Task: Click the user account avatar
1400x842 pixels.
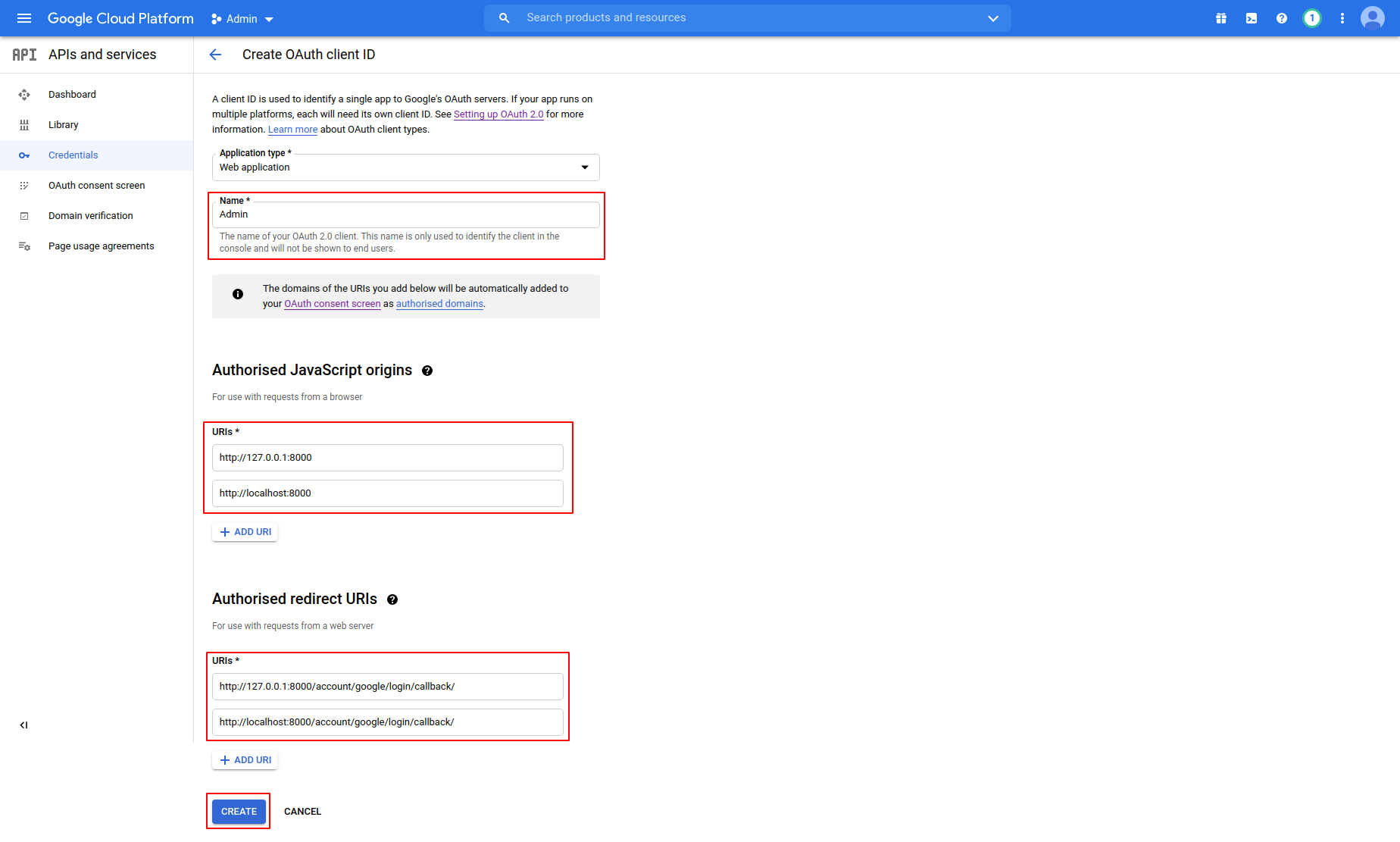Action: coord(1373,18)
